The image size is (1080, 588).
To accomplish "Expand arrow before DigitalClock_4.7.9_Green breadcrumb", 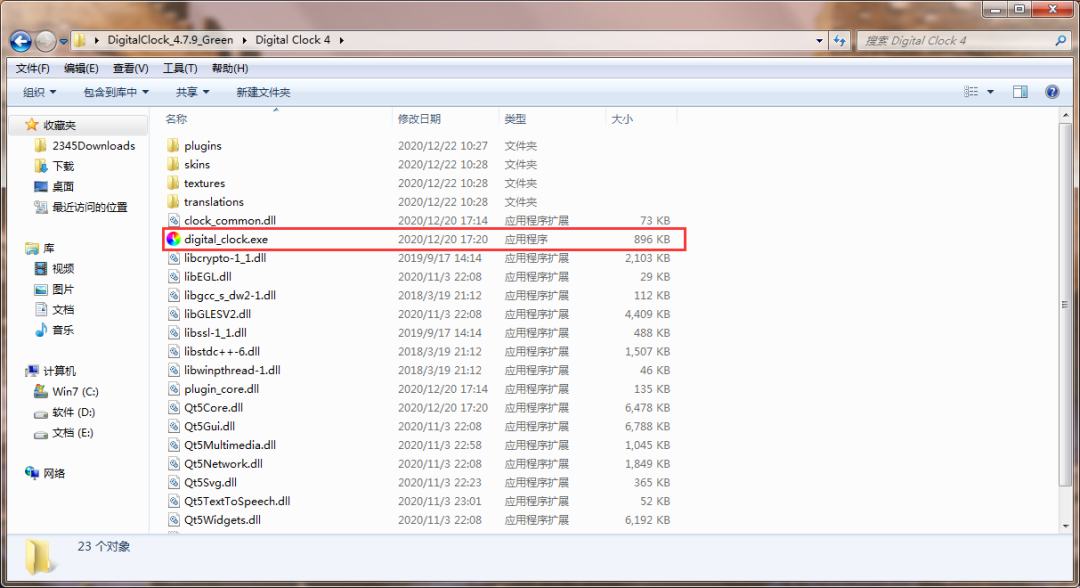I will click(96, 41).
